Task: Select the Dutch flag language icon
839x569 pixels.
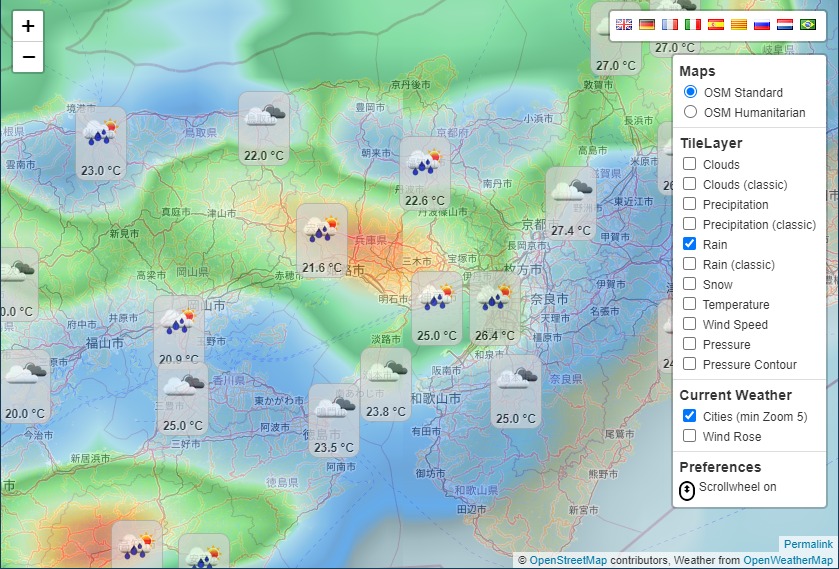Action: coord(785,25)
